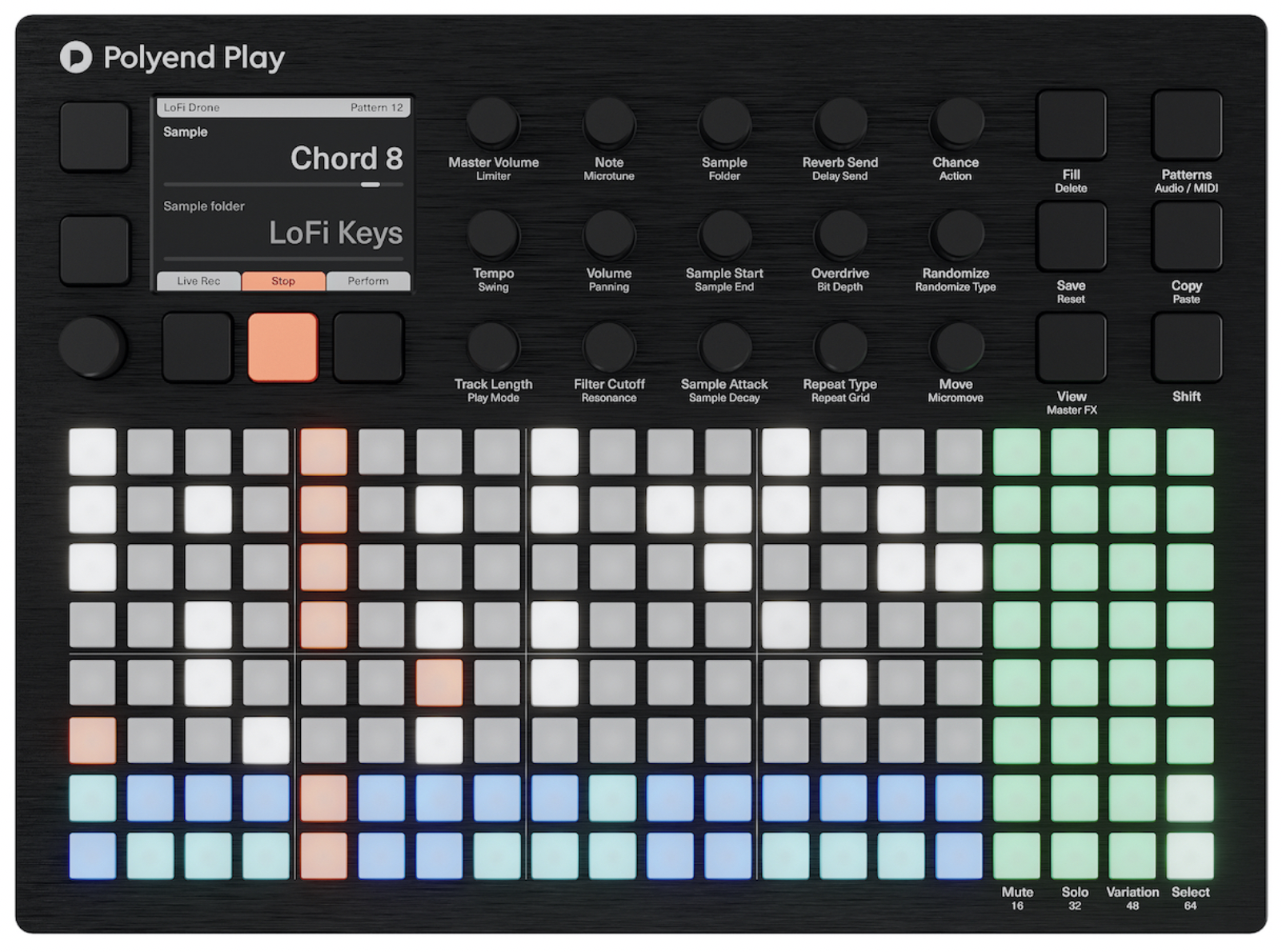Click the black button below Live Rec
The image size is (1282, 952).
point(197,347)
